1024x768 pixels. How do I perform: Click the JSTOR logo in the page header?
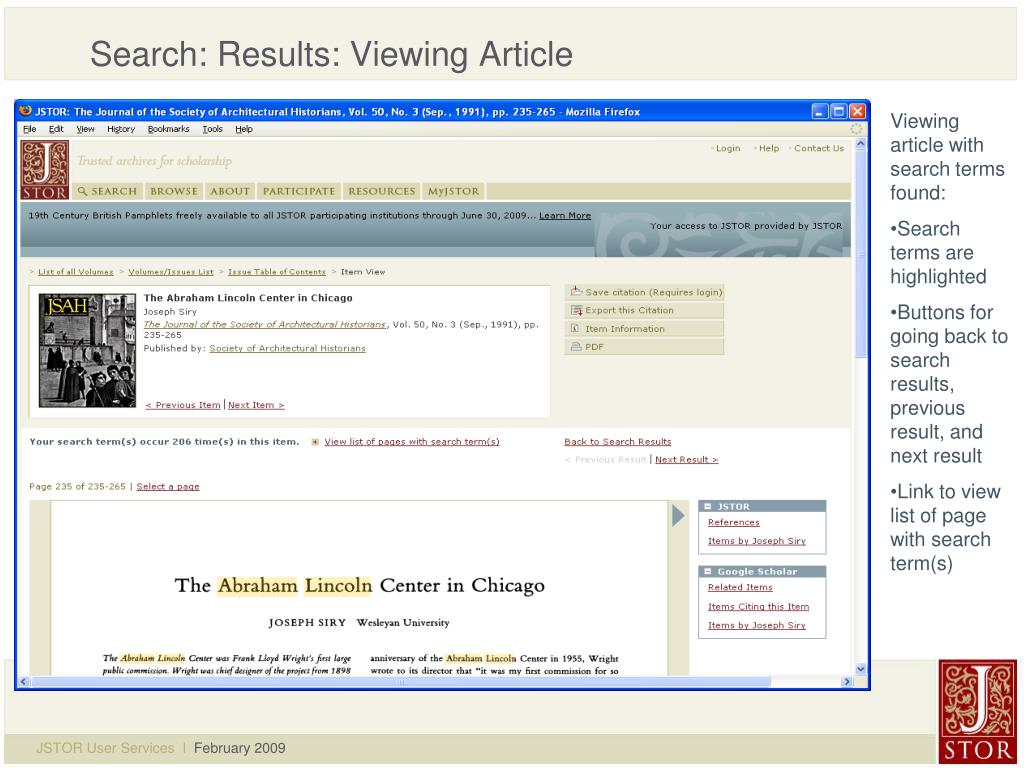pyautogui.click(x=44, y=170)
